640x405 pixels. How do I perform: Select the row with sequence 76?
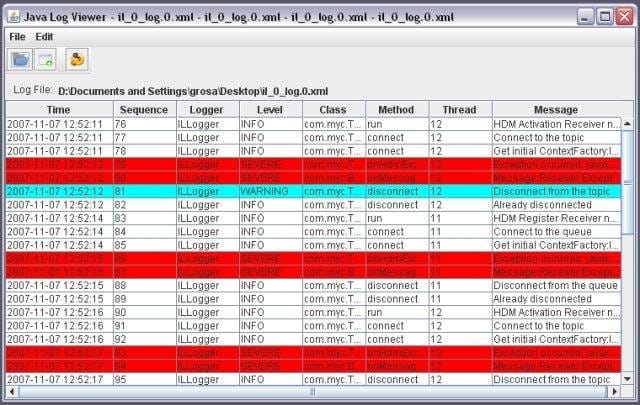[313, 124]
